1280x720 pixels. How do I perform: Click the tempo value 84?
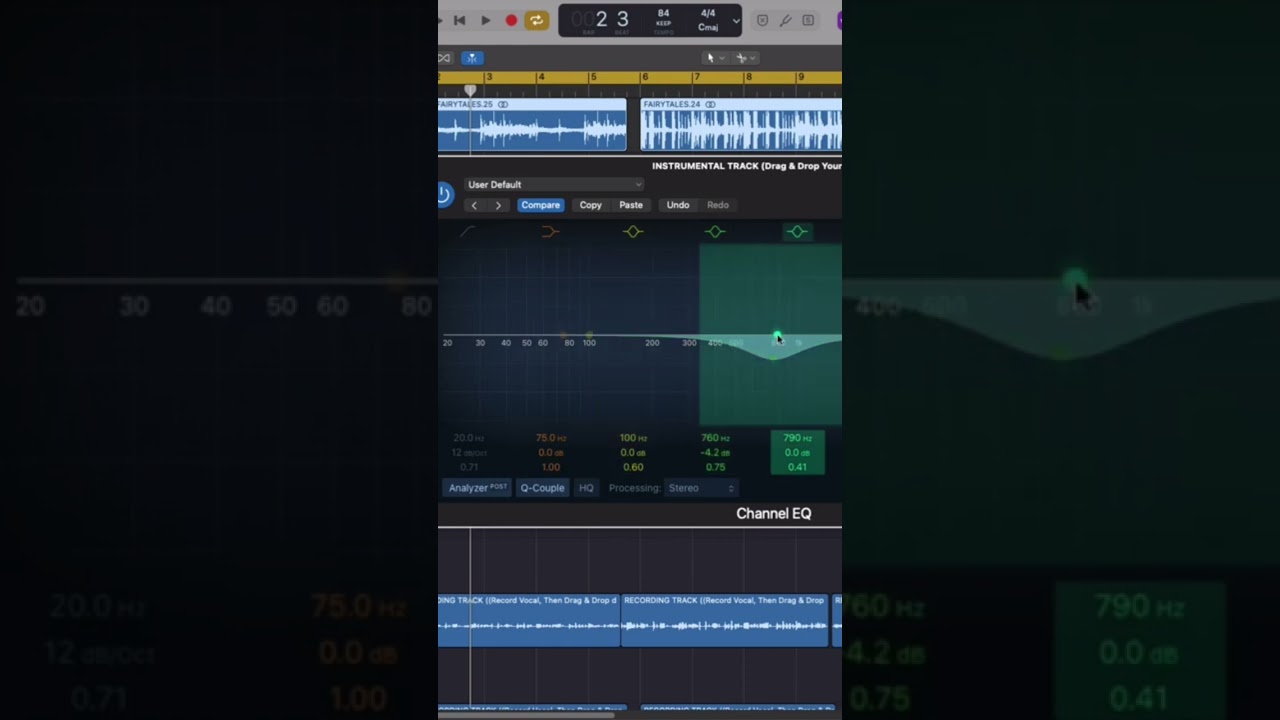(x=663, y=14)
